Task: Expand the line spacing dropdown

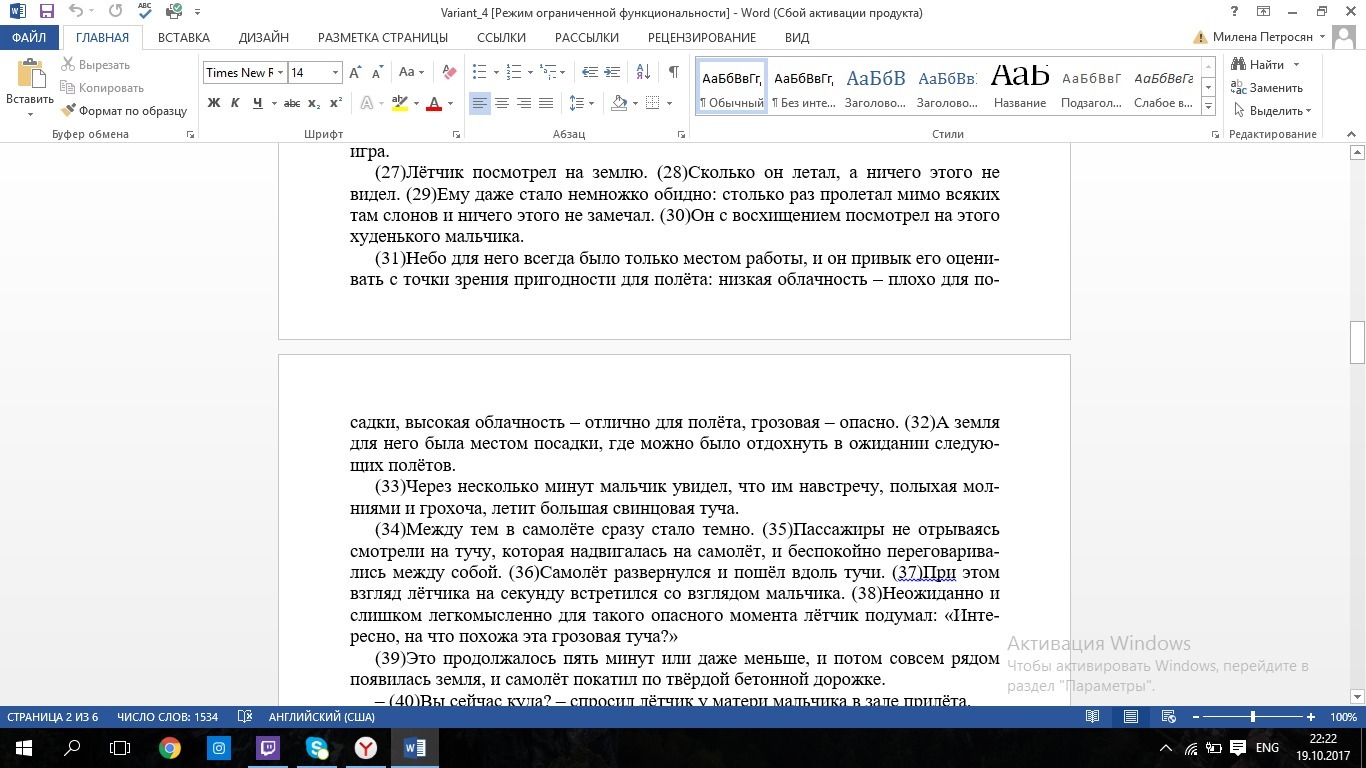Action: tap(582, 103)
